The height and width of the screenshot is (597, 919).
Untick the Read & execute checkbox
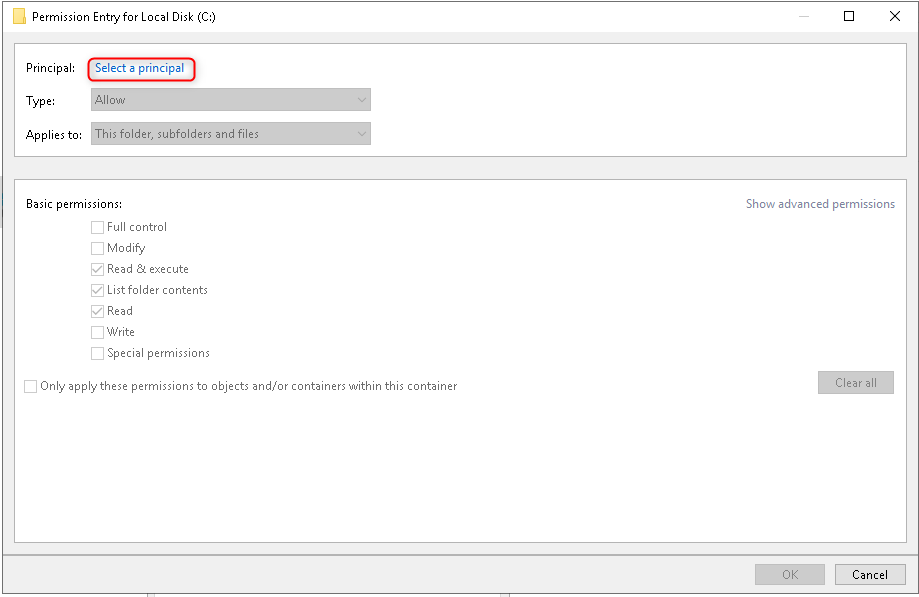97,269
